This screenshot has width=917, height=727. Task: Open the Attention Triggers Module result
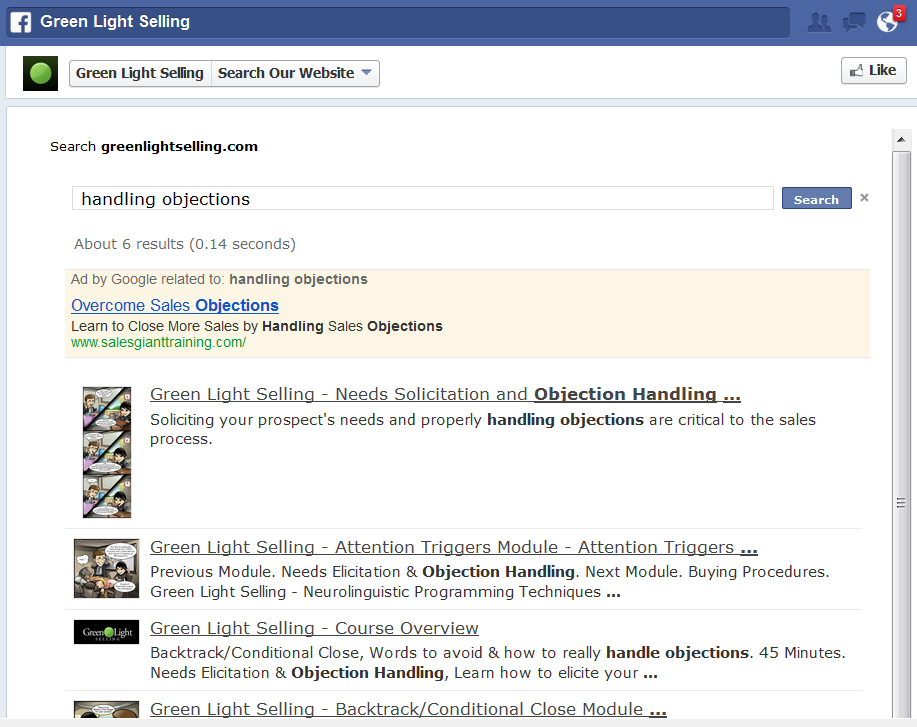point(454,547)
